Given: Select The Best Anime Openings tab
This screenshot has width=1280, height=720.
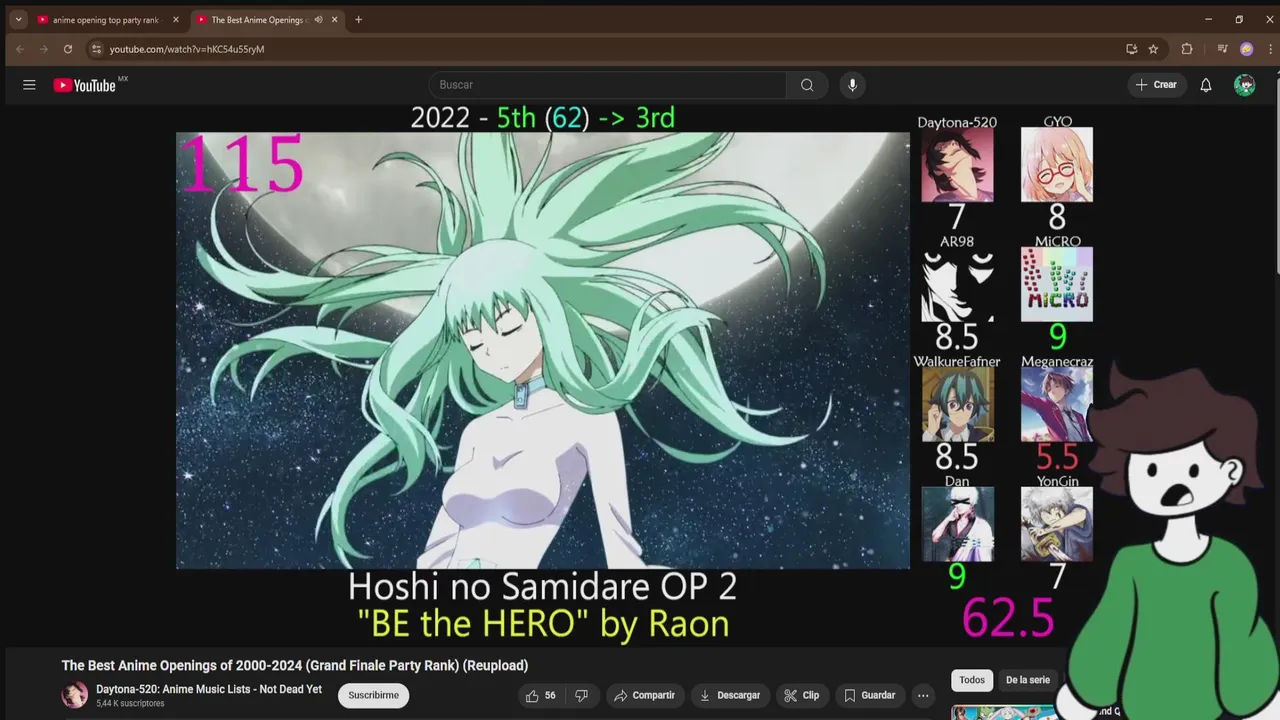Looking at the screenshot, I should tap(260, 19).
